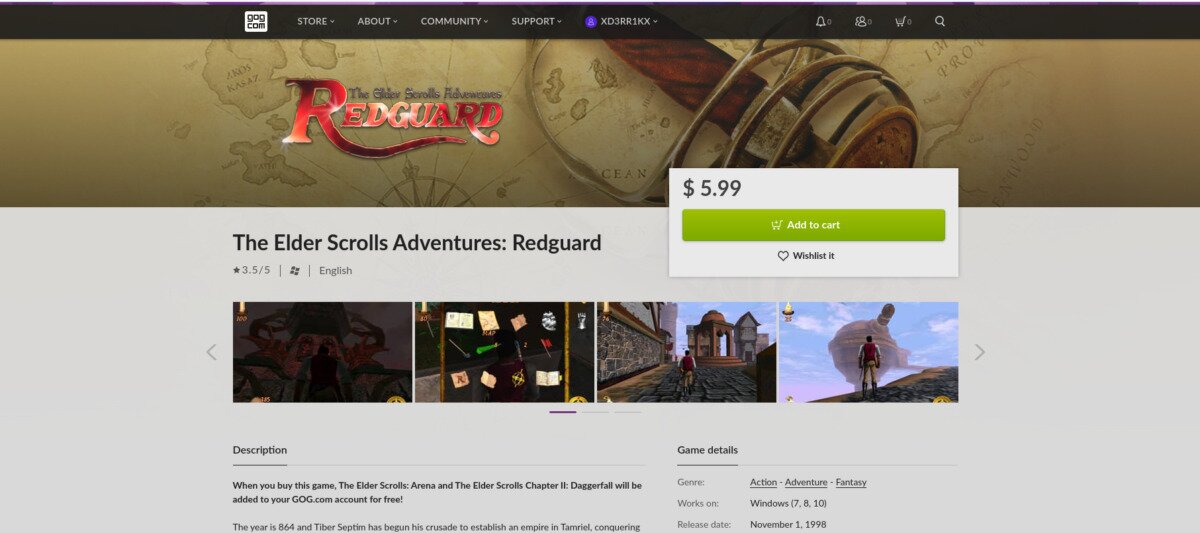Screen dimensions: 1200x533
Task: Select the second gallery page indicator
Action: coord(595,412)
